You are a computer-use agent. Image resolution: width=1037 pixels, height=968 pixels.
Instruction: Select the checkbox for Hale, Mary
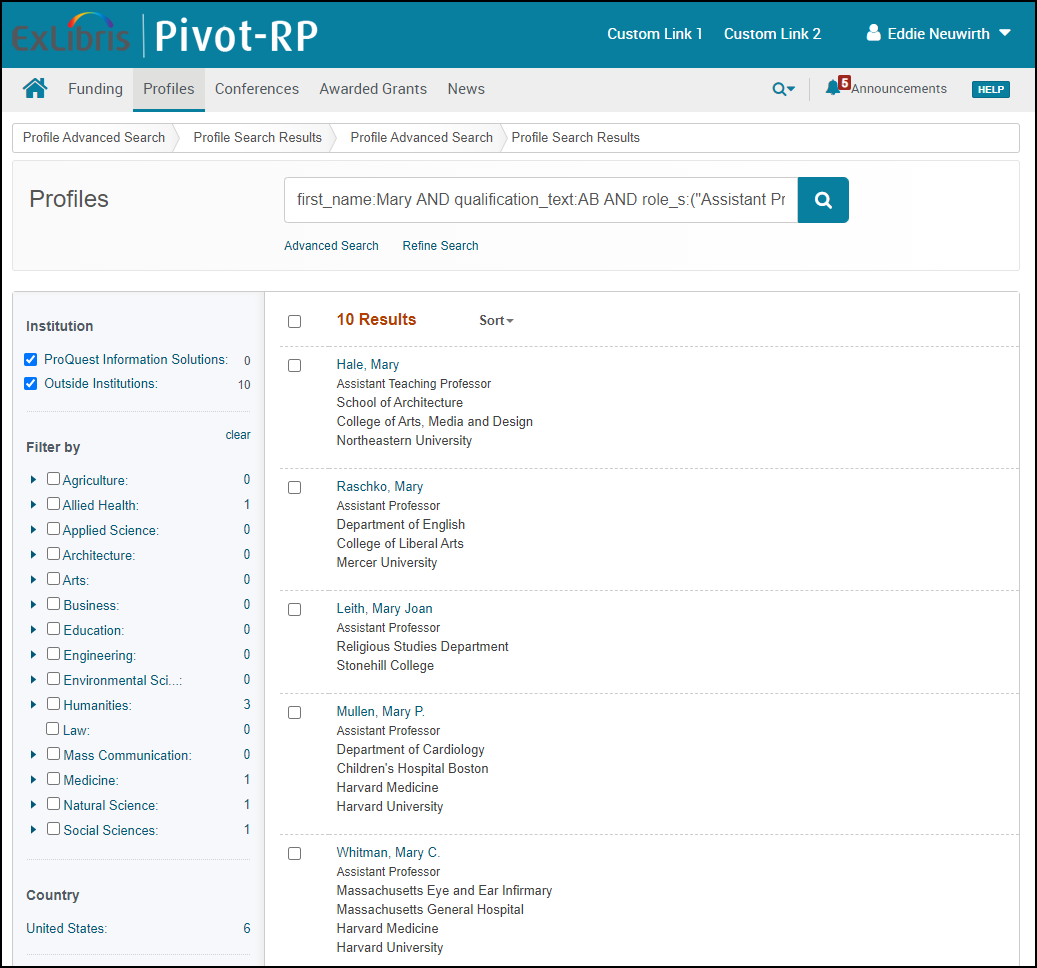(x=294, y=366)
